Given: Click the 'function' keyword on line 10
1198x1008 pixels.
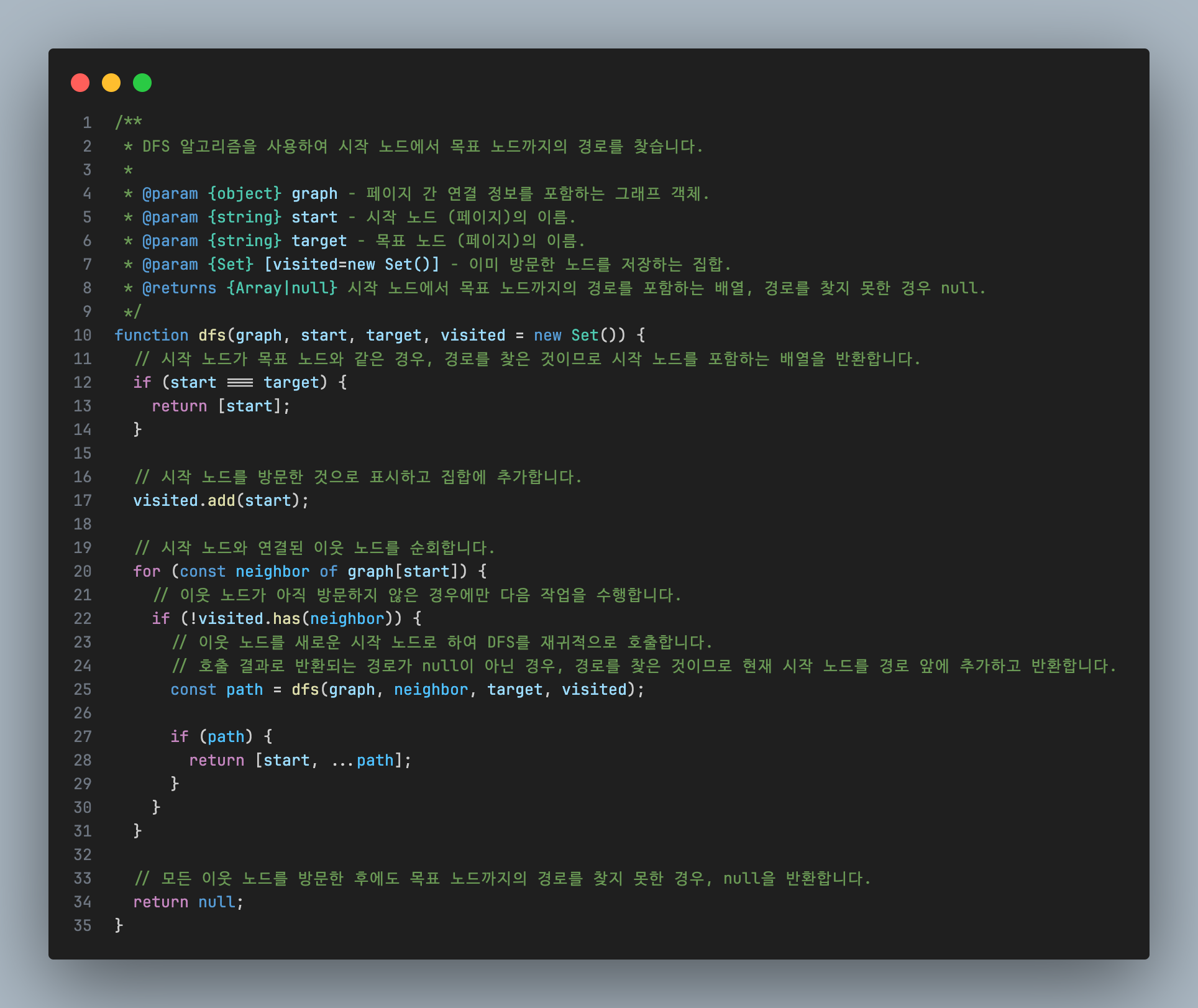Looking at the screenshot, I should [151, 336].
